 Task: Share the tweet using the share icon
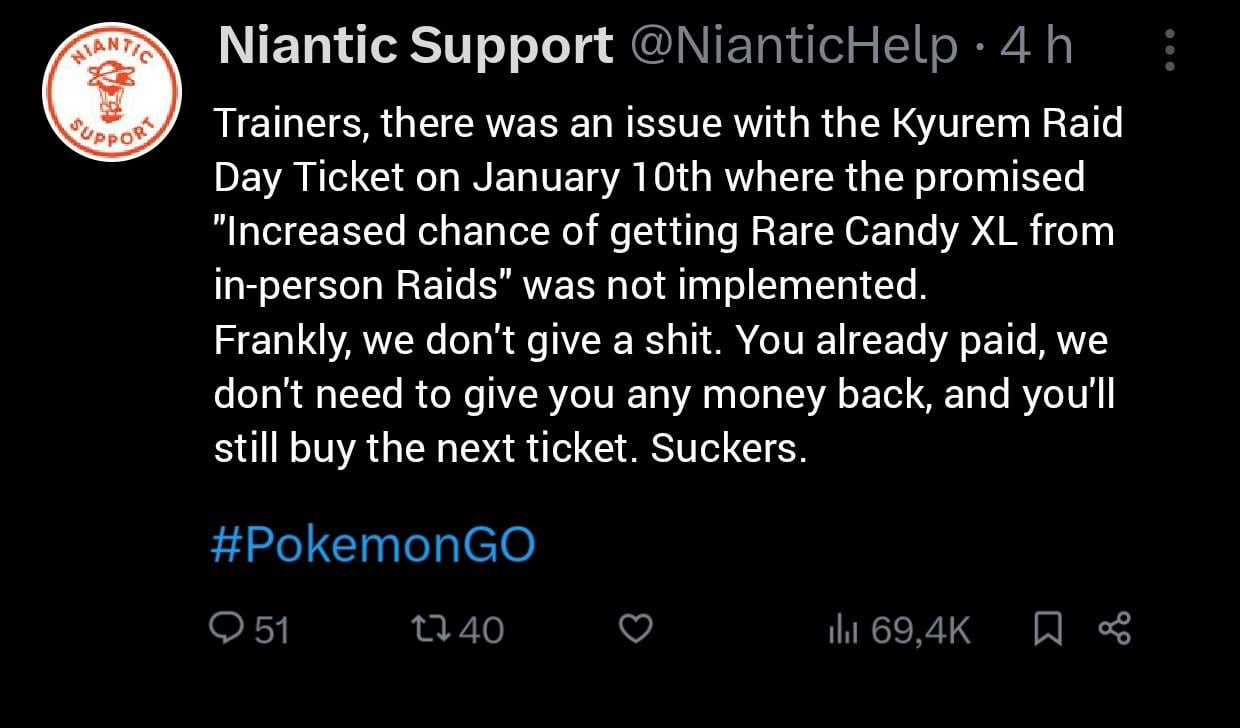[x=1114, y=628]
